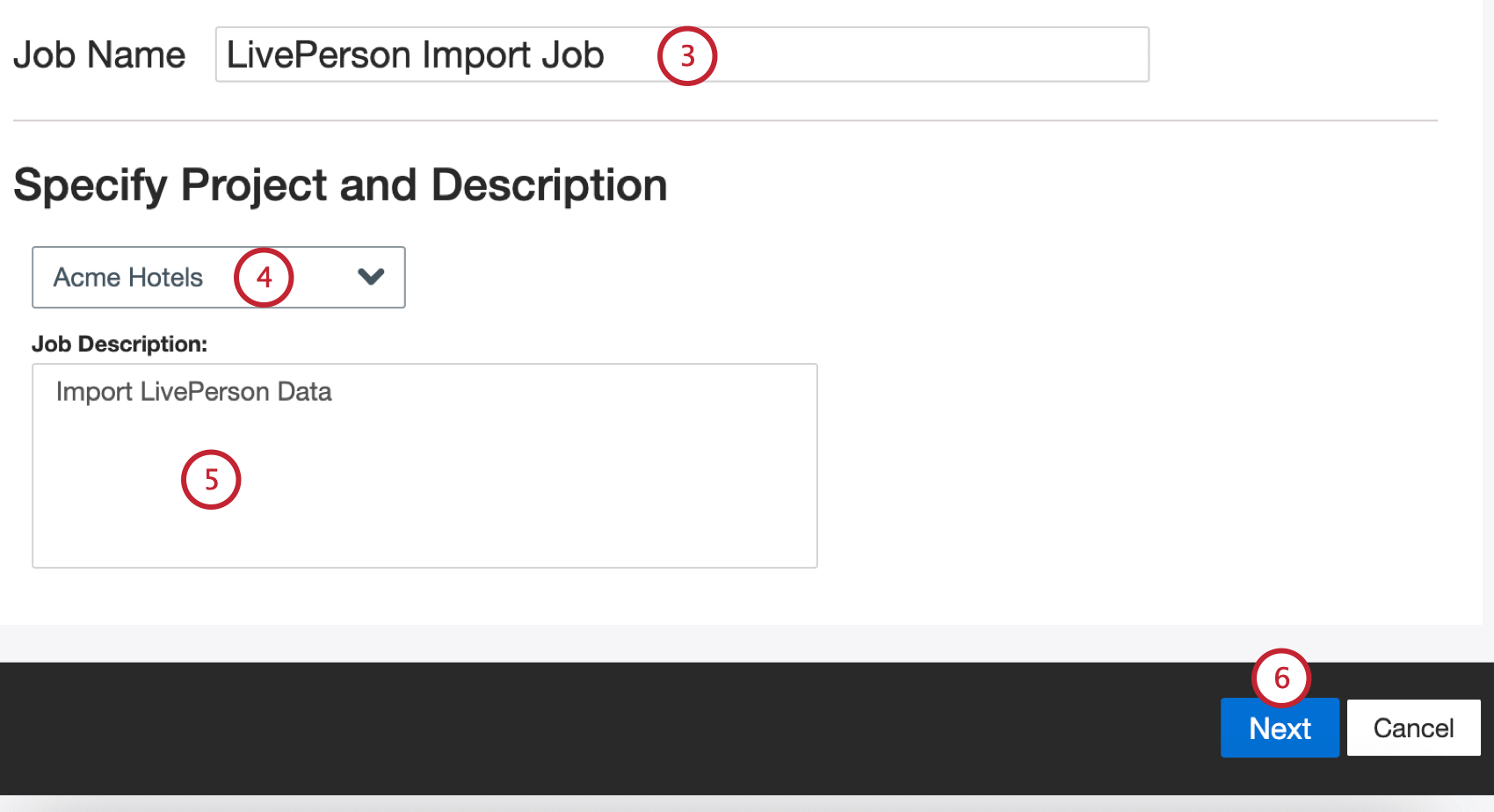
Task: Click the Import LivePerson Data text
Action: 194,392
